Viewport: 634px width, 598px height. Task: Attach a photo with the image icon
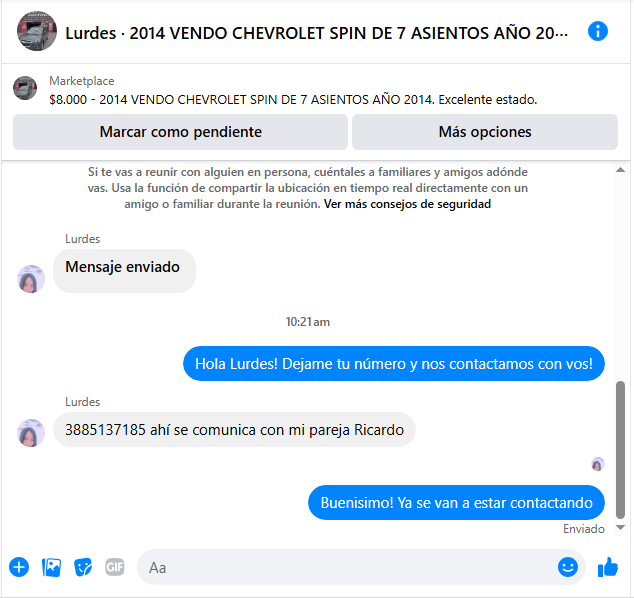(x=51, y=567)
